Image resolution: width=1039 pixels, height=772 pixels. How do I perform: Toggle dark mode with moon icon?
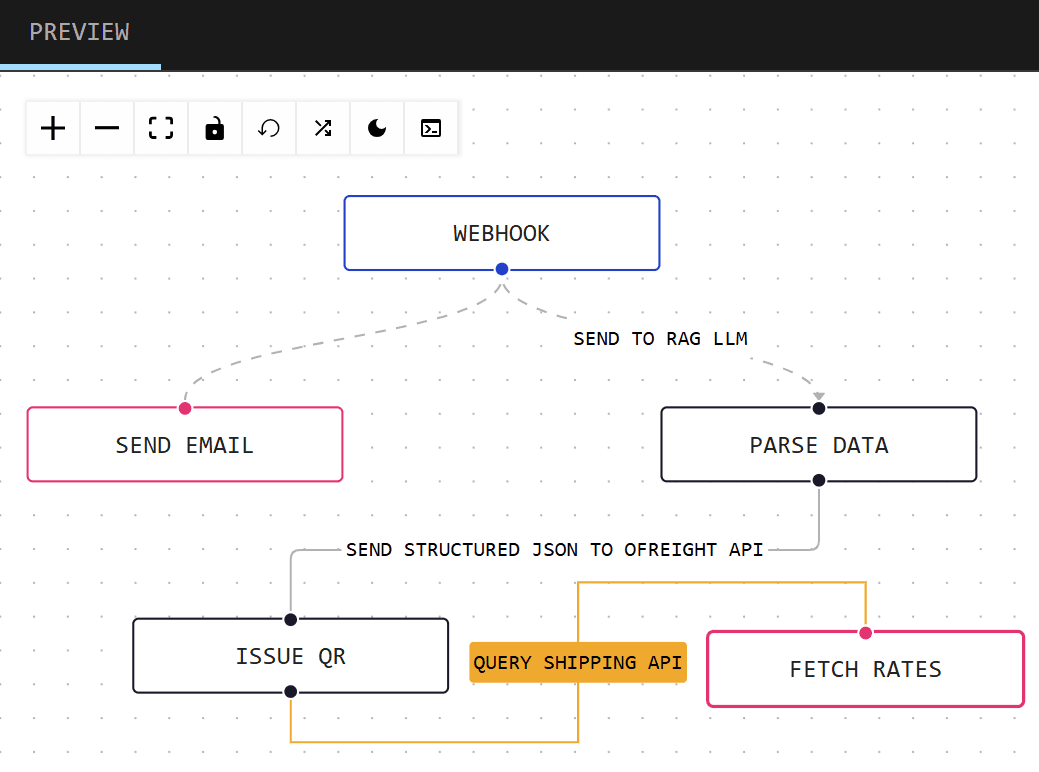click(377, 128)
